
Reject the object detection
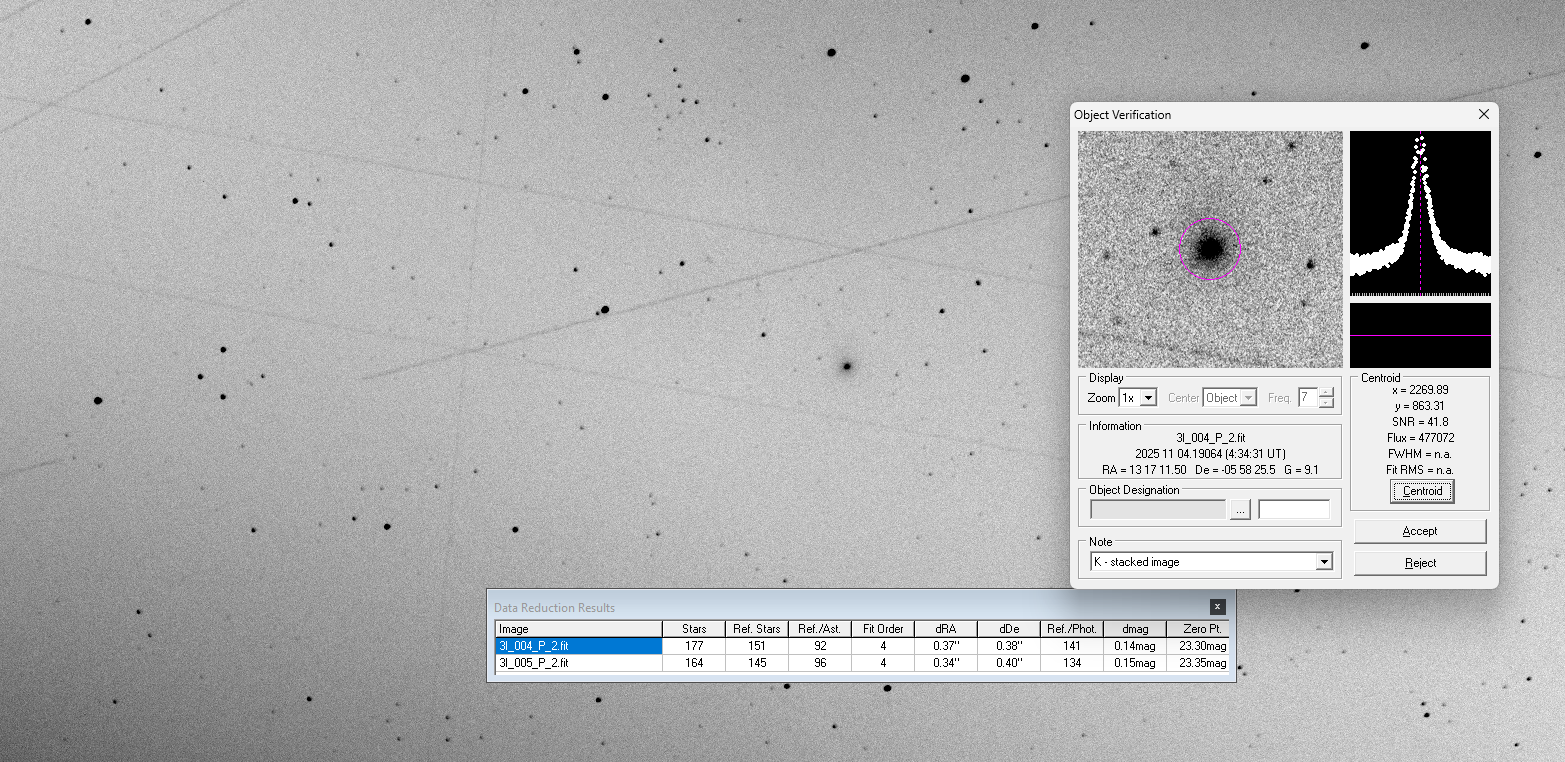click(x=1419, y=563)
